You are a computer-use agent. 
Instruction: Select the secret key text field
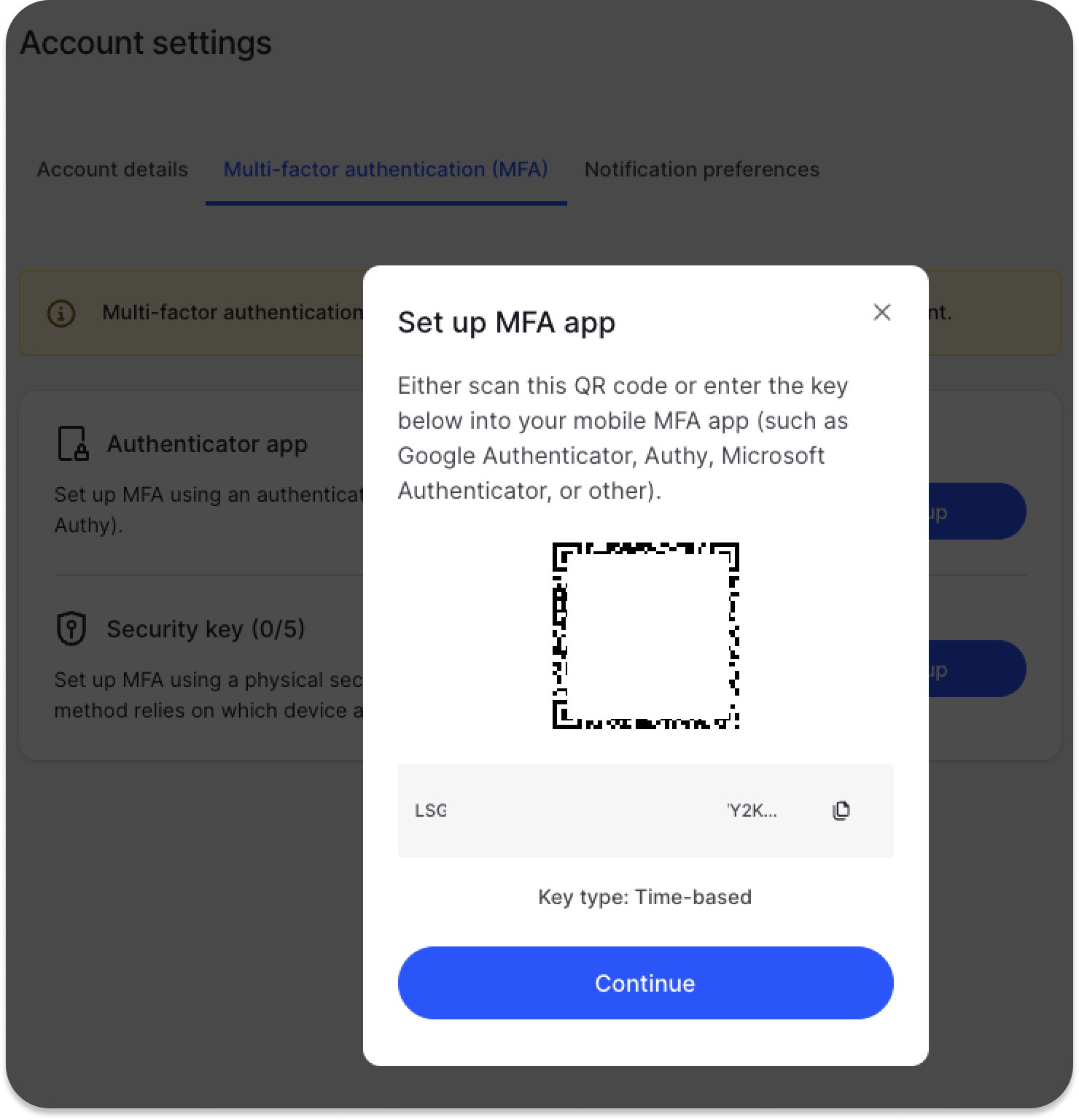point(645,810)
